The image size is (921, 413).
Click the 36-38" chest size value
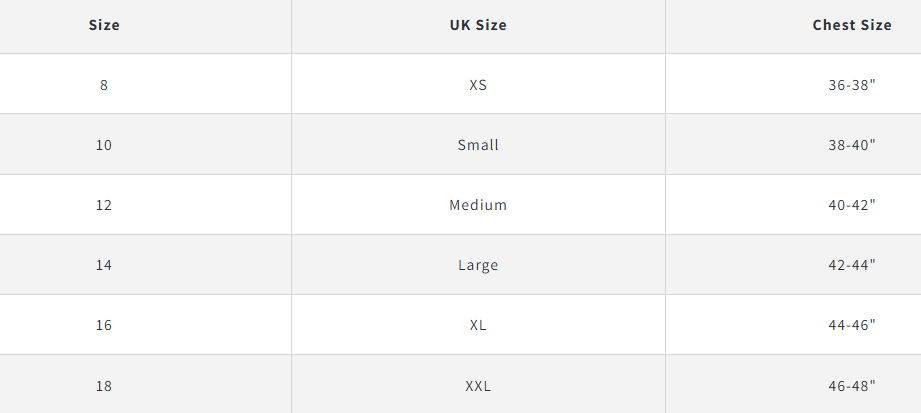(852, 85)
